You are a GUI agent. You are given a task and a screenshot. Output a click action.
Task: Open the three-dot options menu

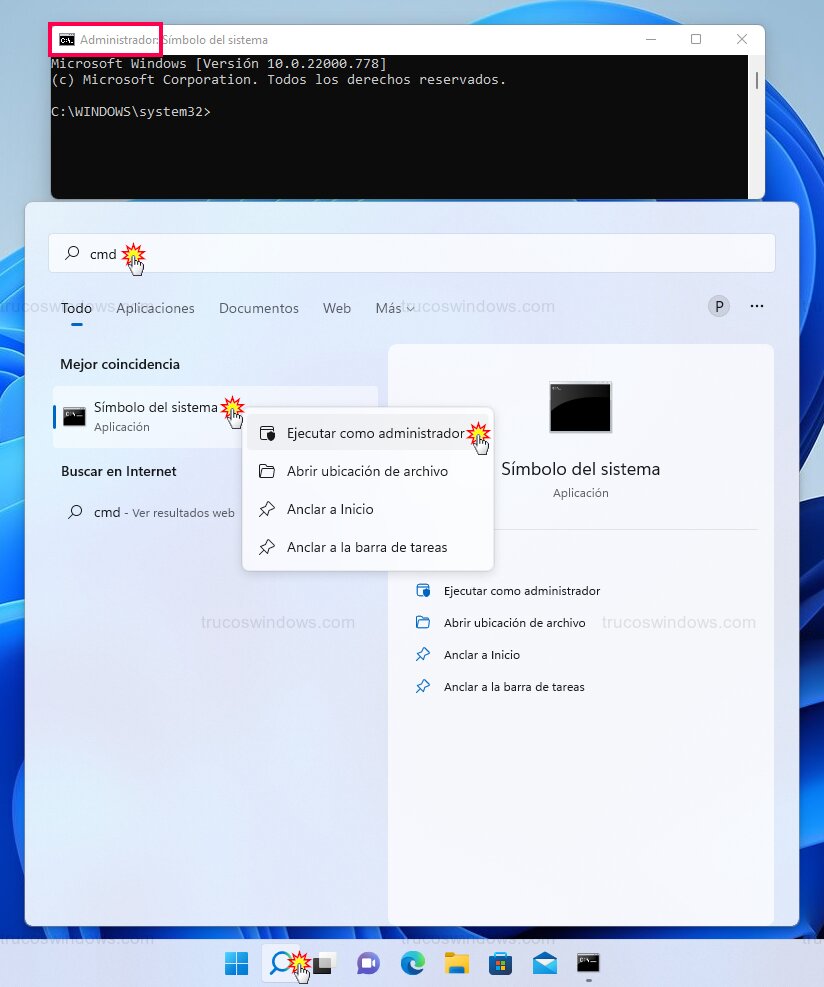(757, 306)
